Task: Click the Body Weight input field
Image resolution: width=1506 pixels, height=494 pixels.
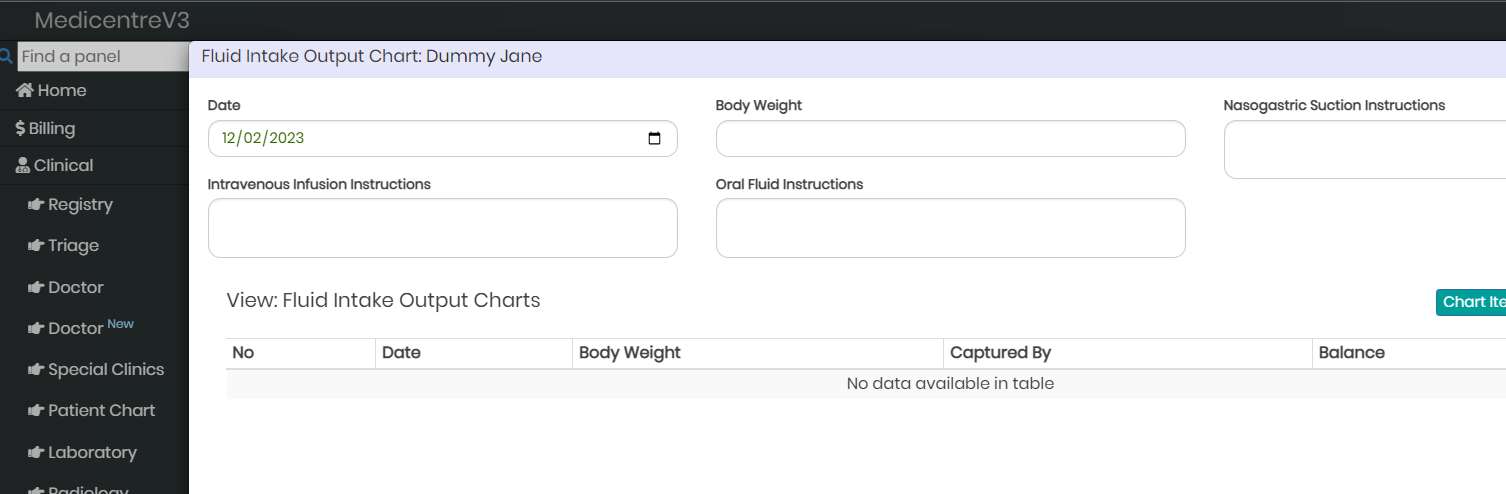Action: point(951,139)
